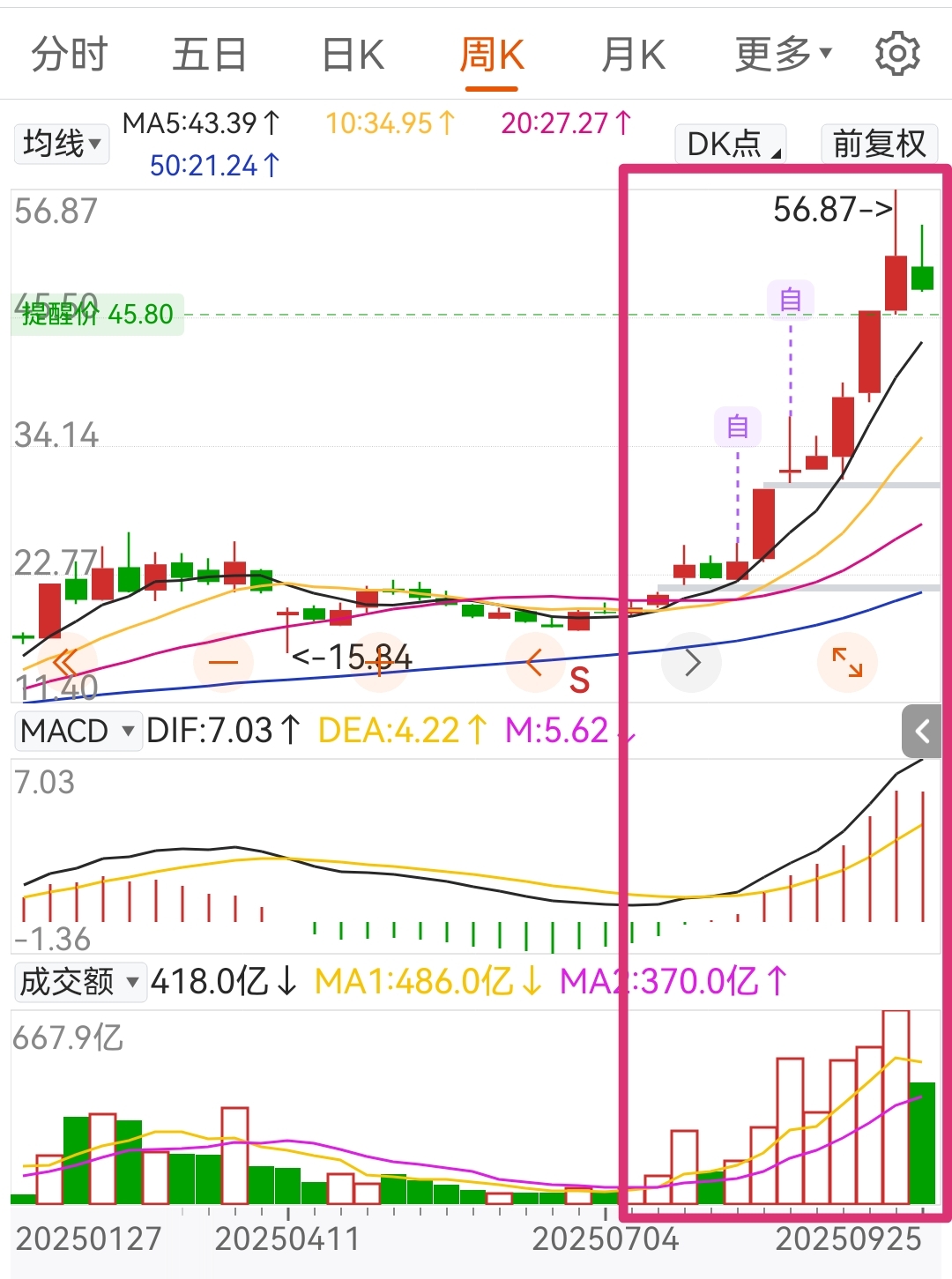Screen dimensions: 952x1279
Task: Tap the red S signal marker
Action: 579,680
